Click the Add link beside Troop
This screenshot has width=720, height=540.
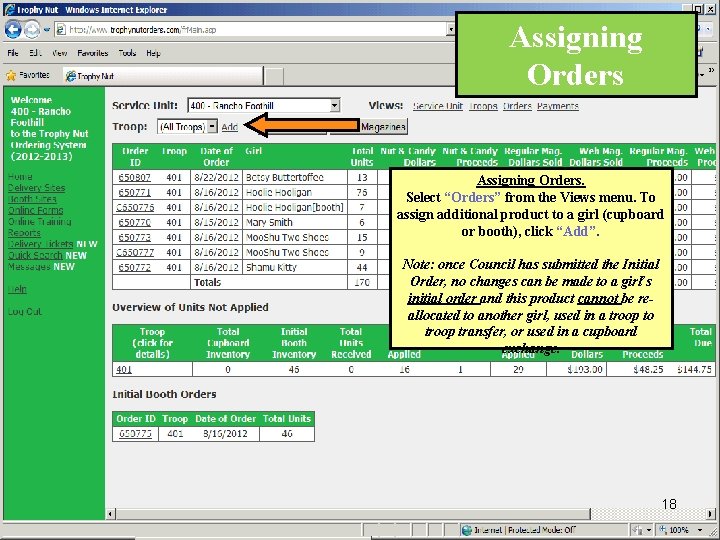[230, 127]
